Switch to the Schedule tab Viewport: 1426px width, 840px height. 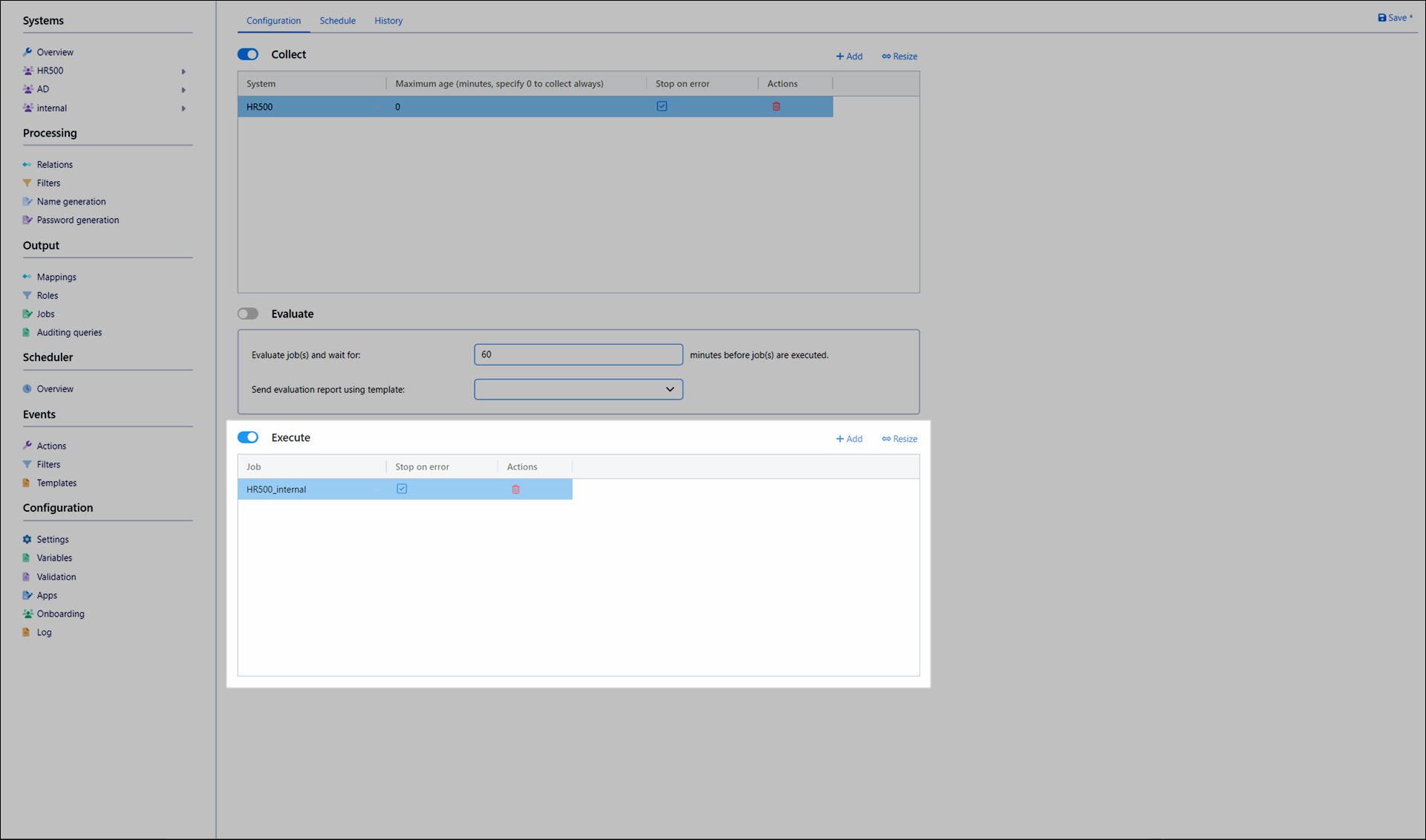[x=337, y=21]
